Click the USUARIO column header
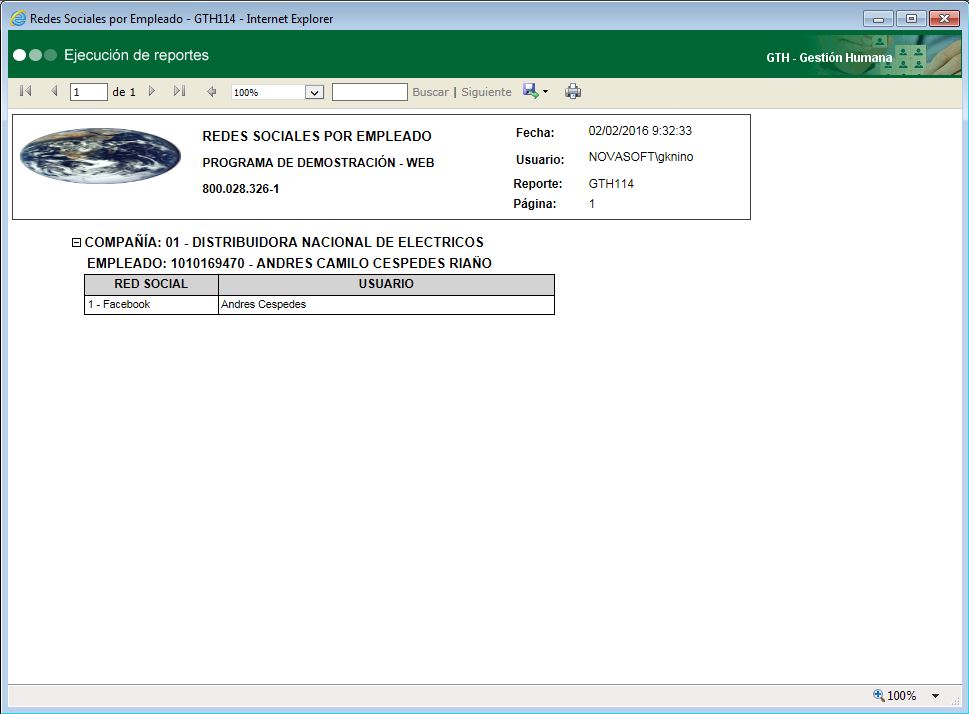This screenshot has width=969, height=714. [x=386, y=284]
